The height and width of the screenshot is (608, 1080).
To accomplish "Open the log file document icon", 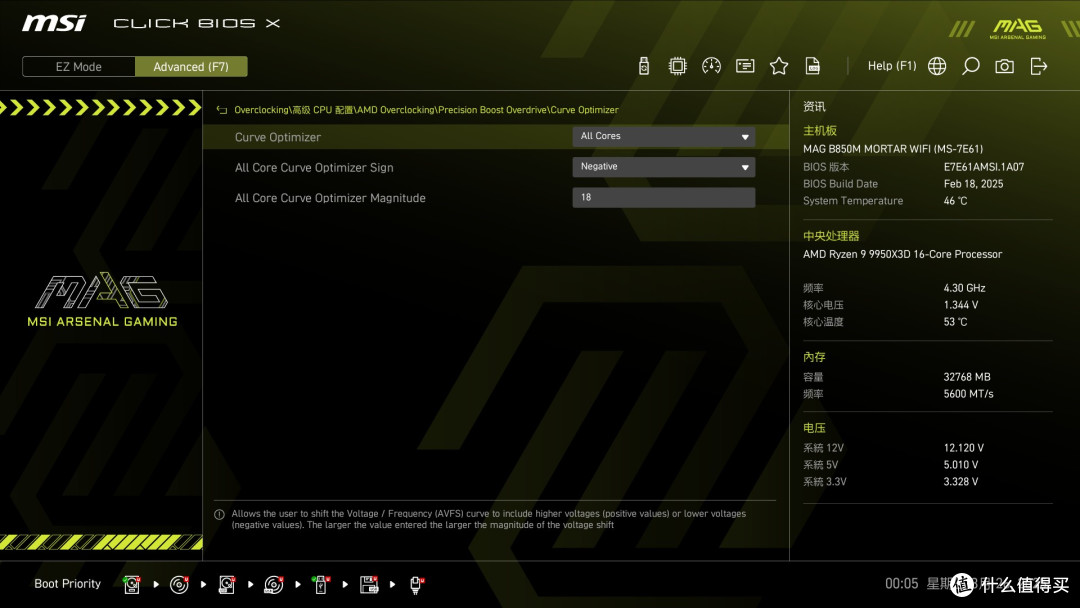I will click(813, 66).
